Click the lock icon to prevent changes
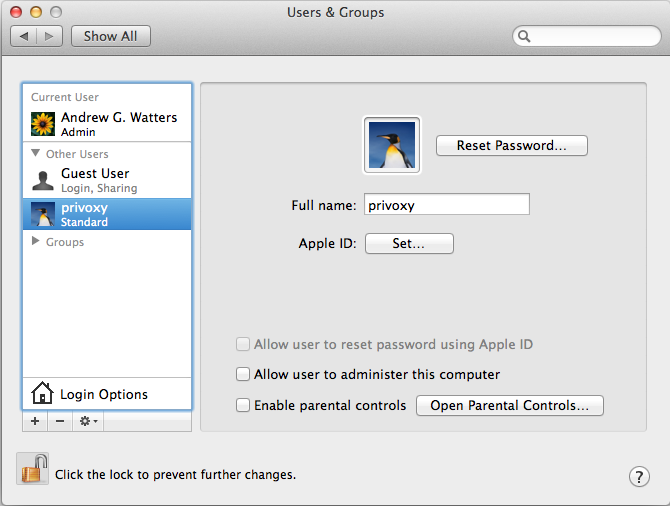This screenshot has width=670, height=506. click(x=32, y=469)
